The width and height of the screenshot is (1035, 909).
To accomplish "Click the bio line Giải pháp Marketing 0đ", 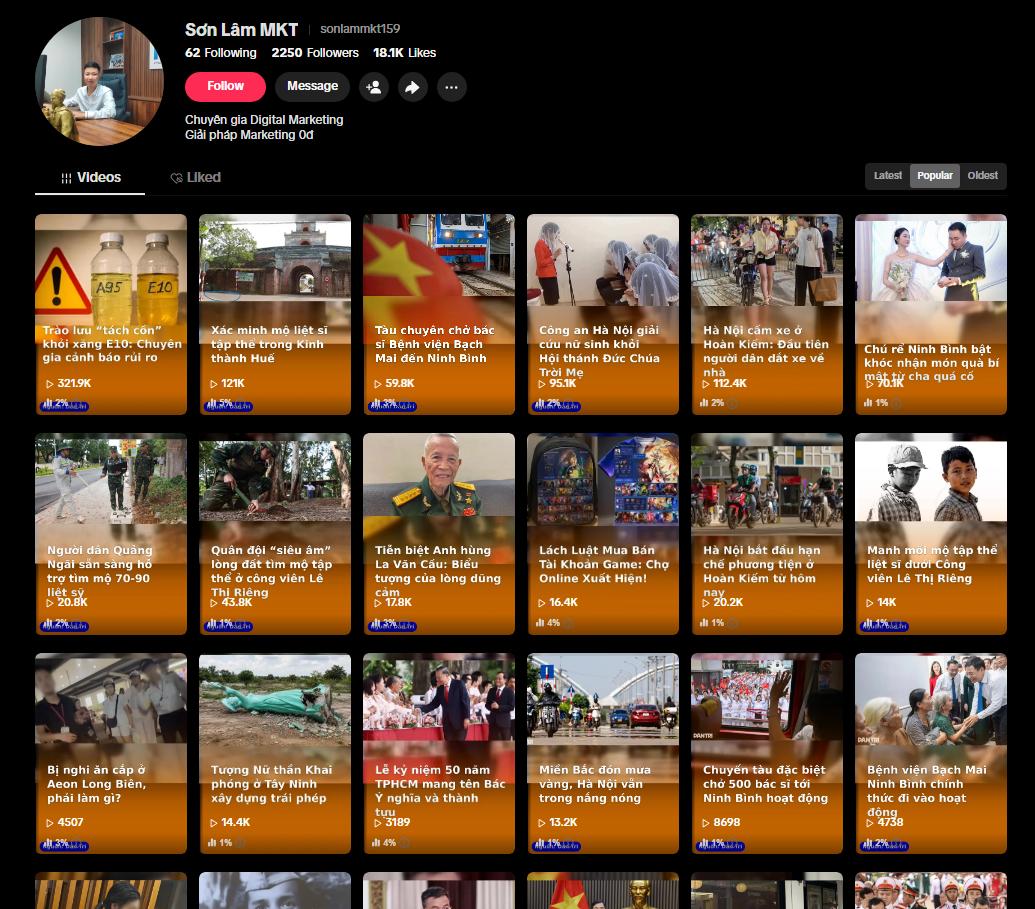I will (249, 135).
